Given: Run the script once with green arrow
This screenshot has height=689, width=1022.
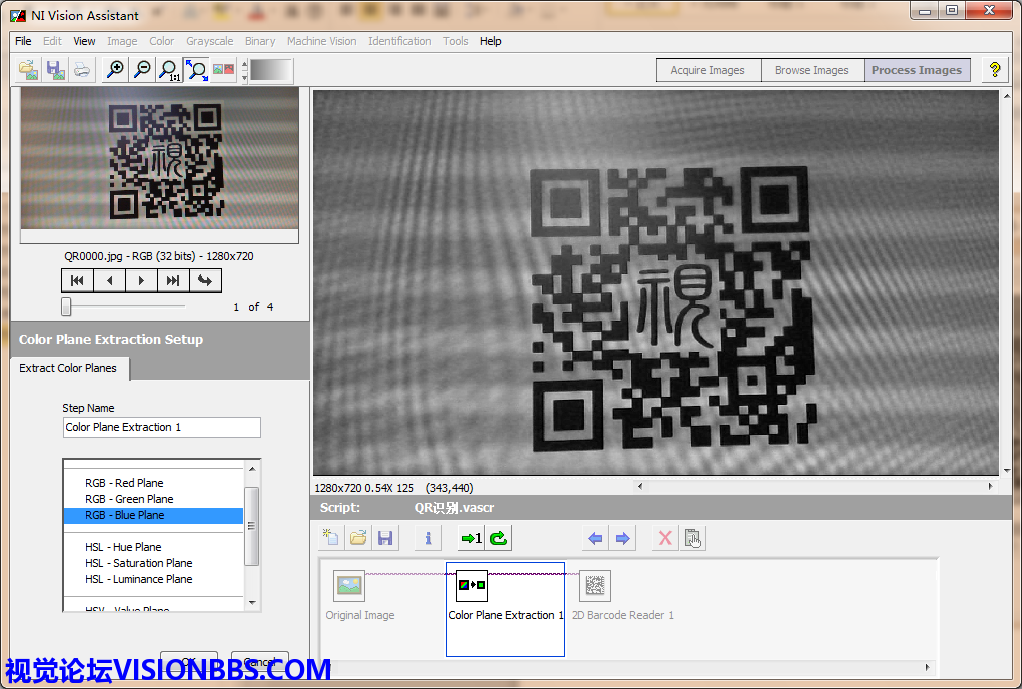Looking at the screenshot, I should coord(470,538).
